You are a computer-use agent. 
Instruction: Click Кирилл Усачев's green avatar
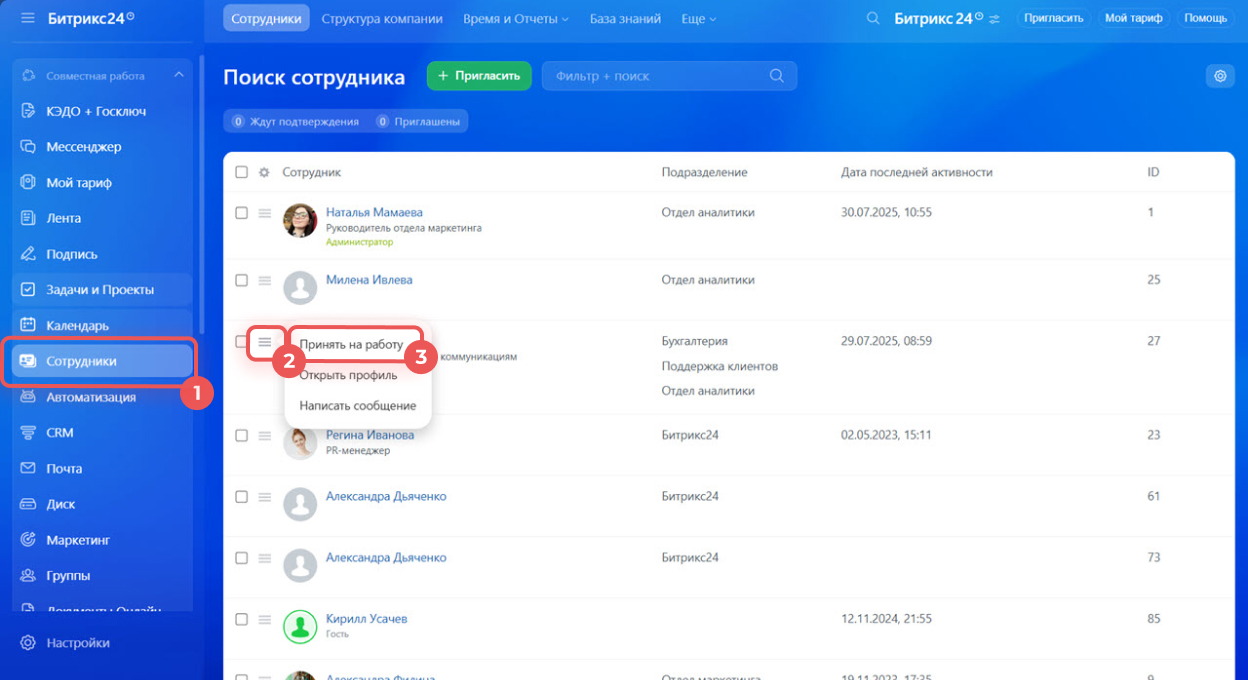pyautogui.click(x=300, y=627)
